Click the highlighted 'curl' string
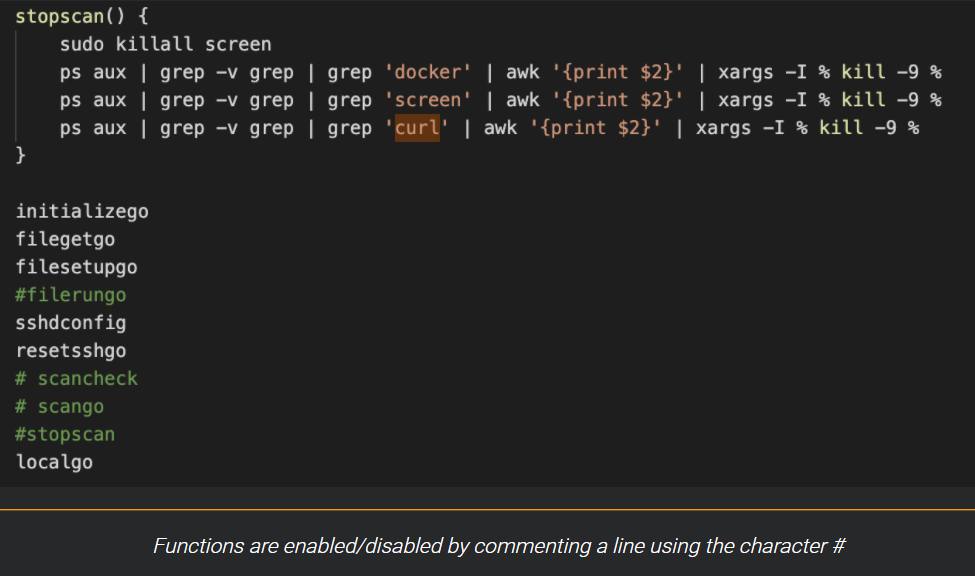This screenshot has height=576, width=975. click(x=417, y=128)
